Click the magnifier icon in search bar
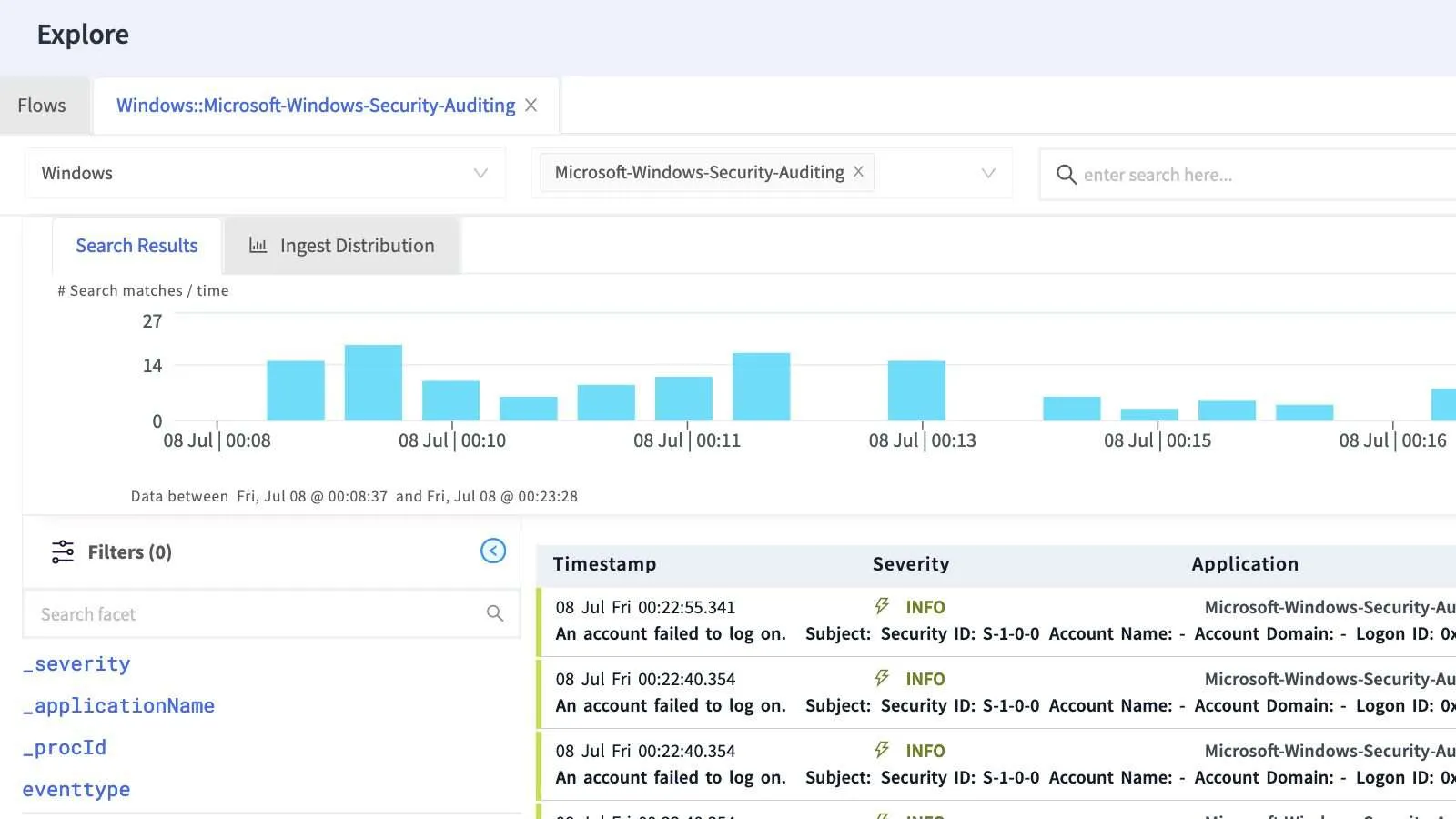 click(x=1066, y=175)
